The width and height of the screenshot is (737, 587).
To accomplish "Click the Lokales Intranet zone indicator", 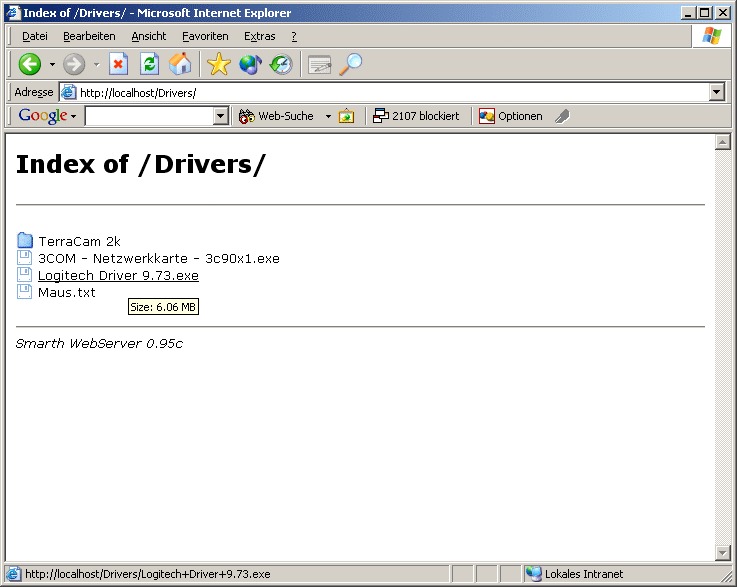I will (x=574, y=574).
